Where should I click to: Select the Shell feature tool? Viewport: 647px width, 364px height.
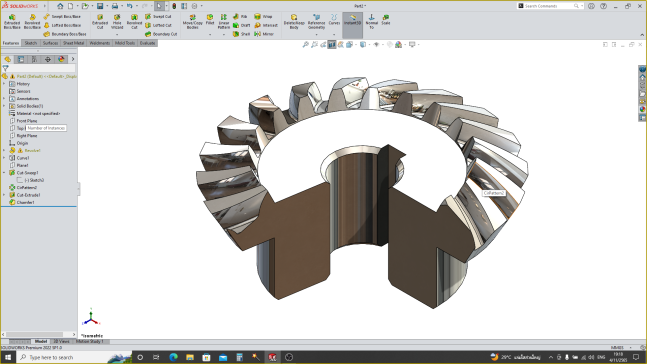coord(241,34)
